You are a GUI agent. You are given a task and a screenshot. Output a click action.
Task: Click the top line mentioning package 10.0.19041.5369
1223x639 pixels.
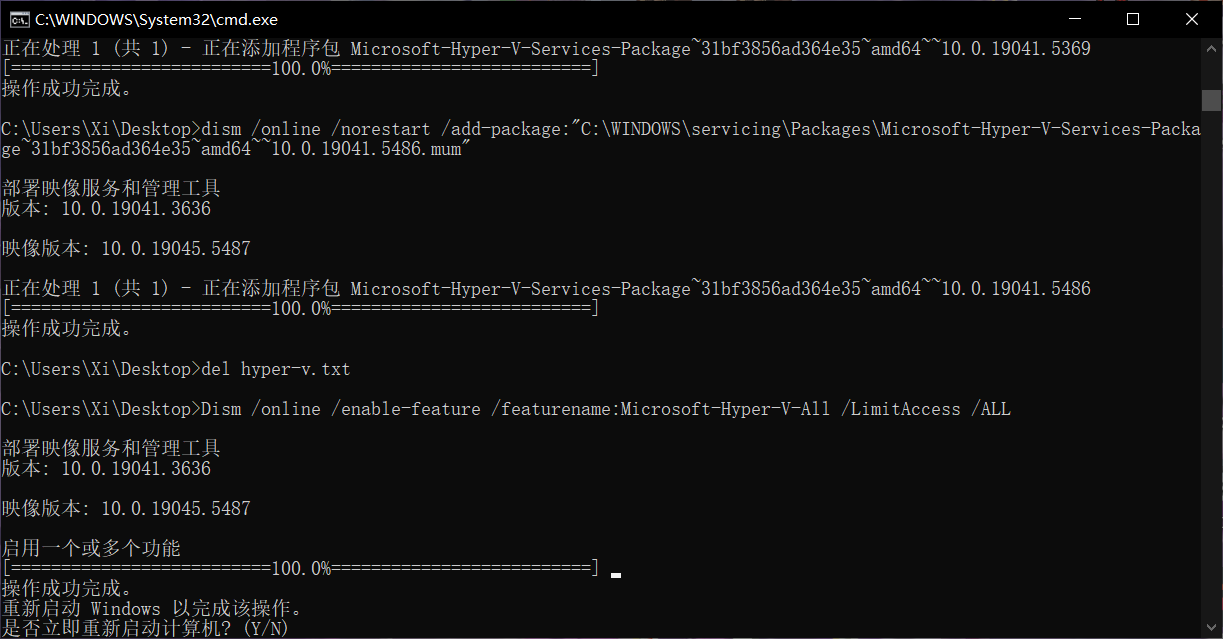click(x=546, y=48)
